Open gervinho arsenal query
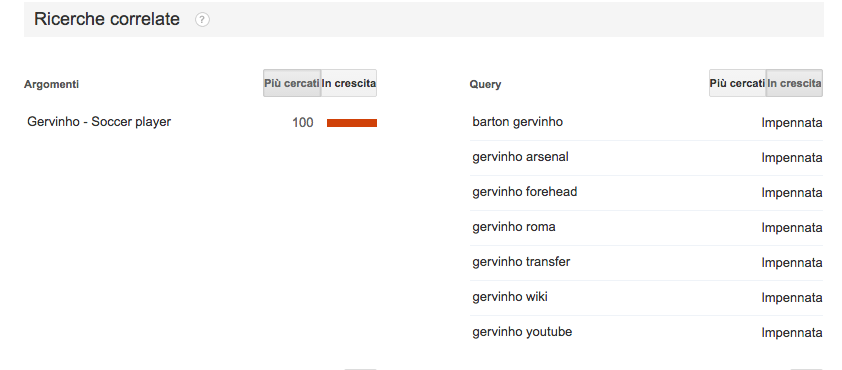The height and width of the screenshot is (370, 842). point(520,157)
